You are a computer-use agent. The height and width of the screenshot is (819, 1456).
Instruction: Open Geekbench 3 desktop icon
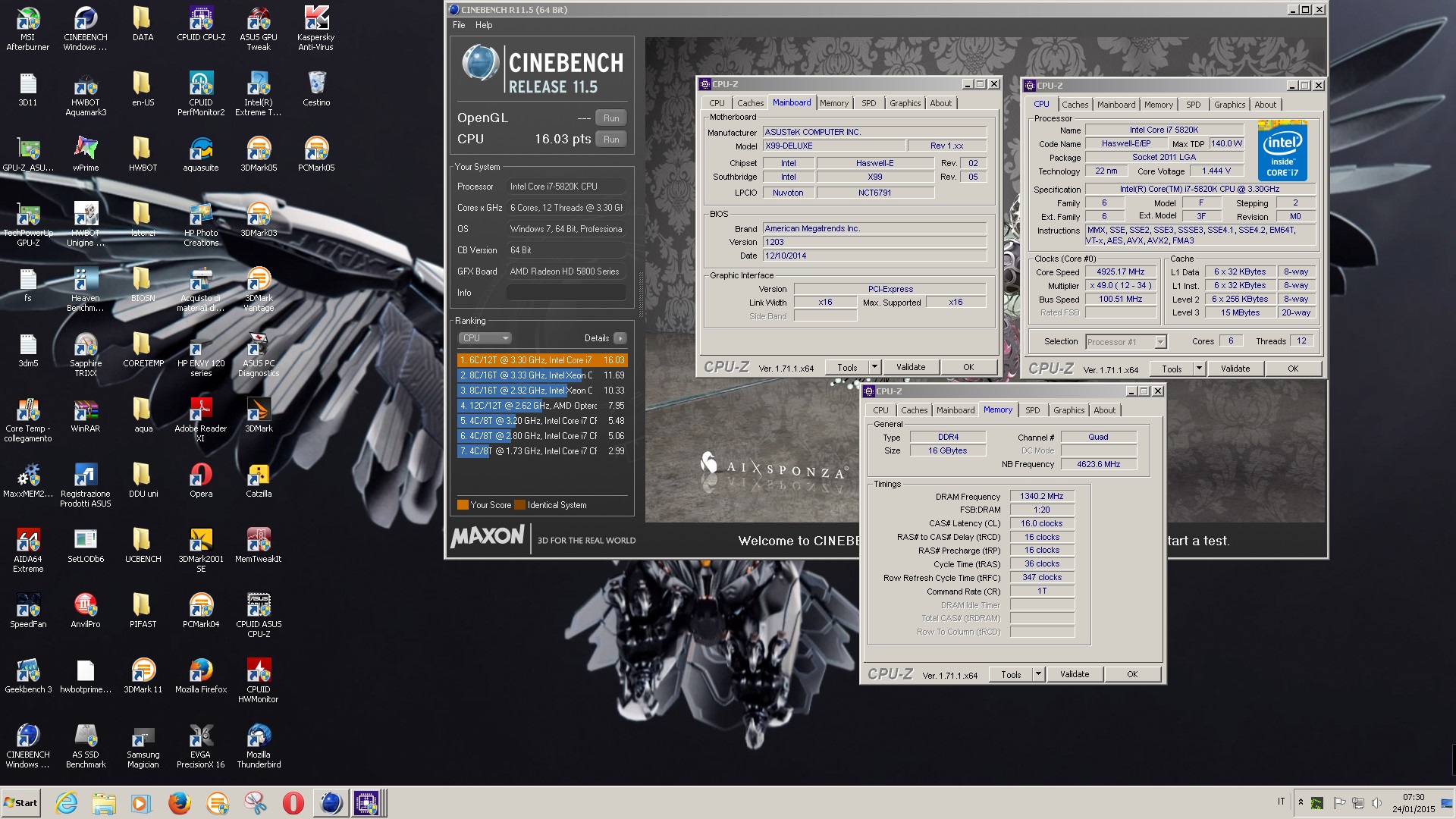point(28,676)
